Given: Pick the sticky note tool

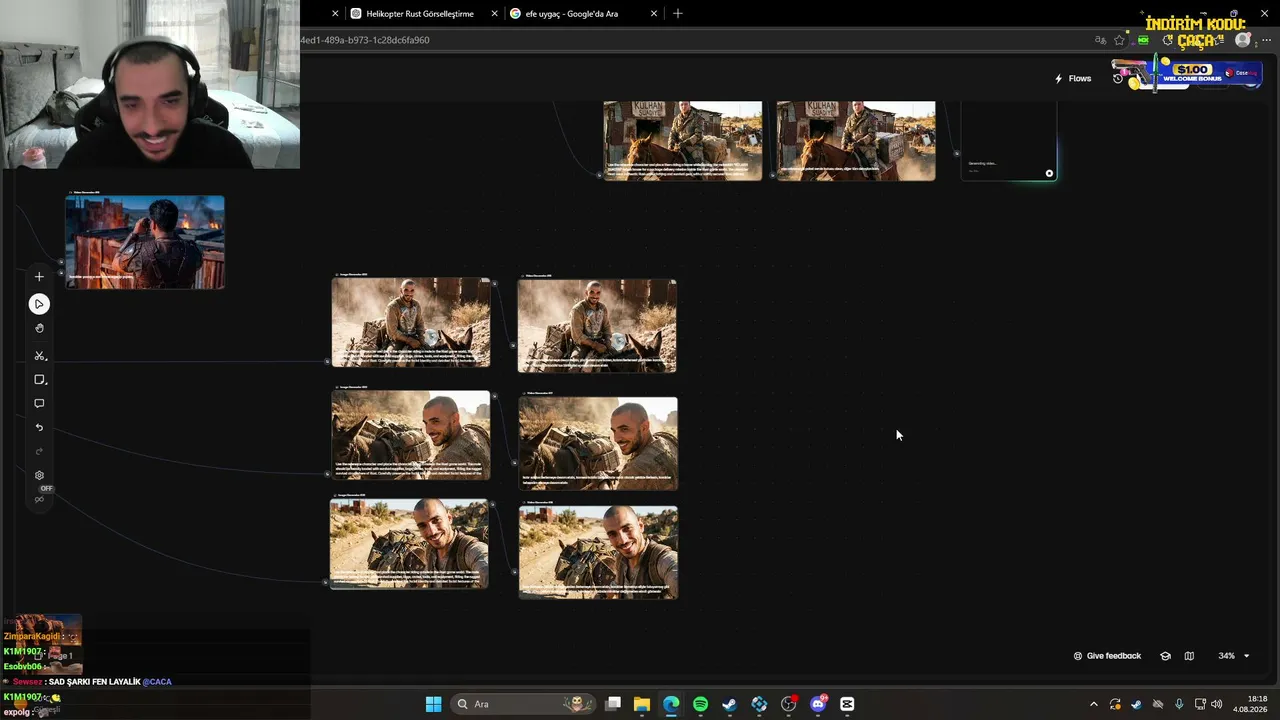Looking at the screenshot, I should (x=39, y=380).
